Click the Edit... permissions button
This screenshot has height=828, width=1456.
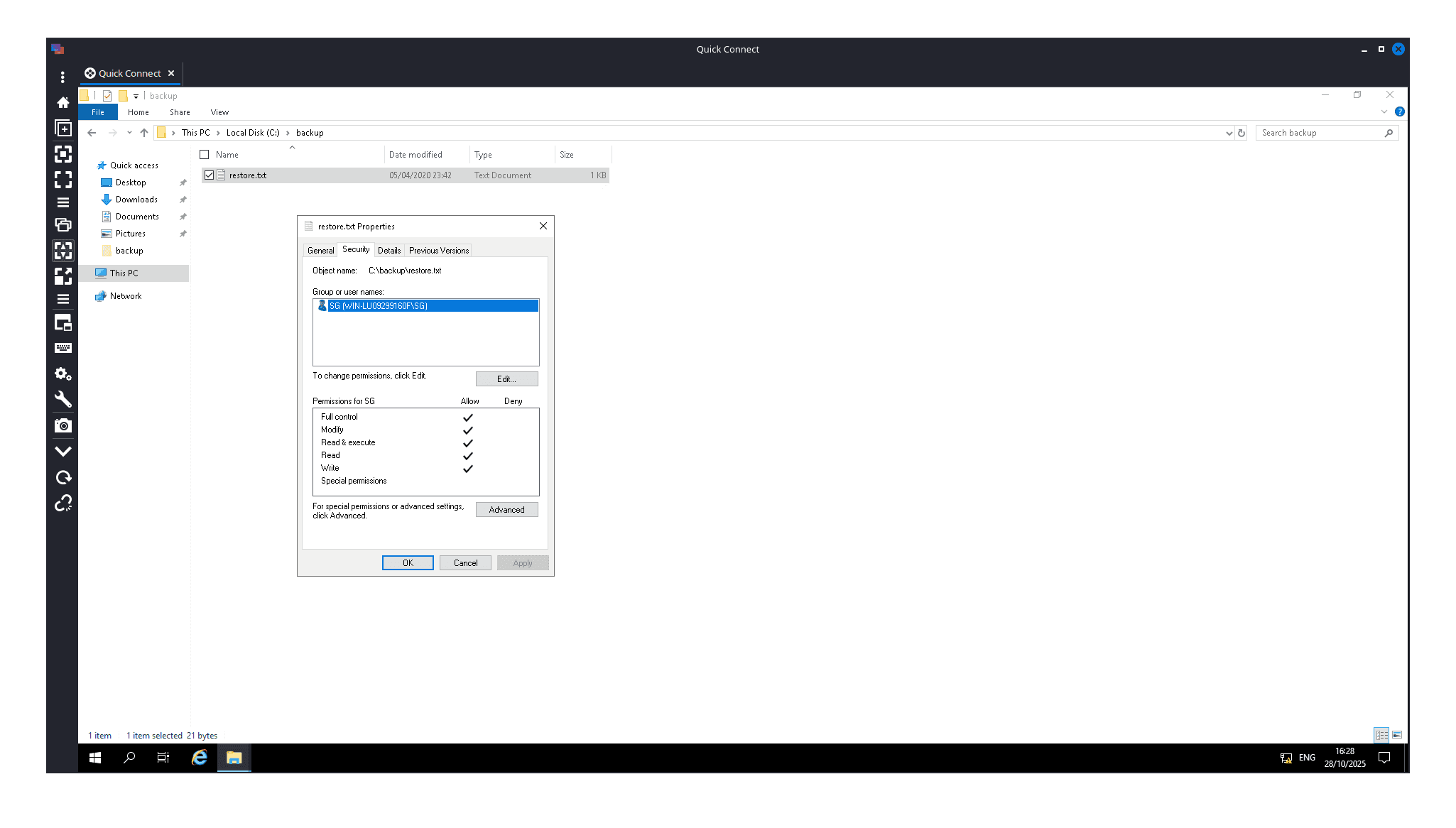pyautogui.click(x=506, y=378)
